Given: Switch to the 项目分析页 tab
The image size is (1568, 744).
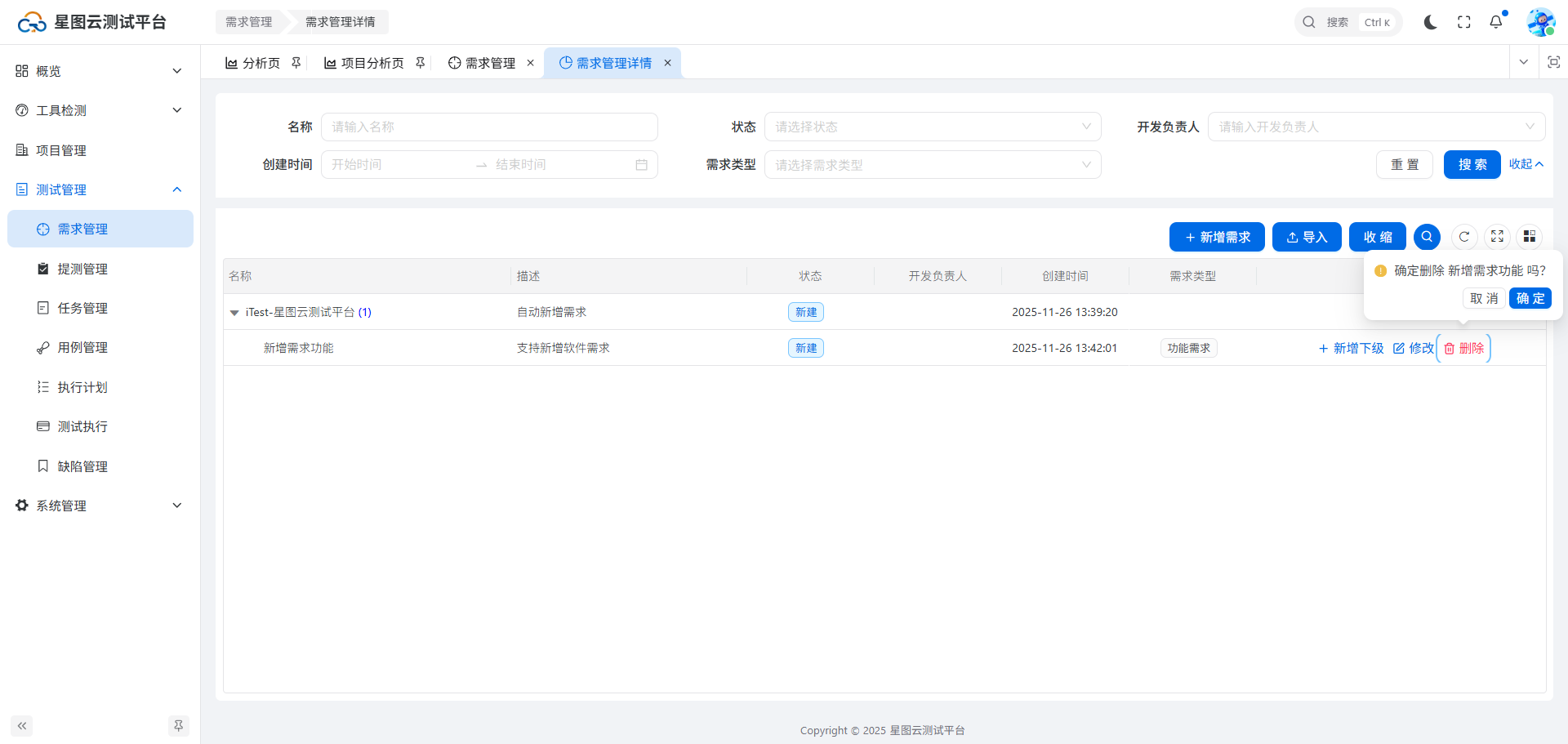Looking at the screenshot, I should (372, 63).
